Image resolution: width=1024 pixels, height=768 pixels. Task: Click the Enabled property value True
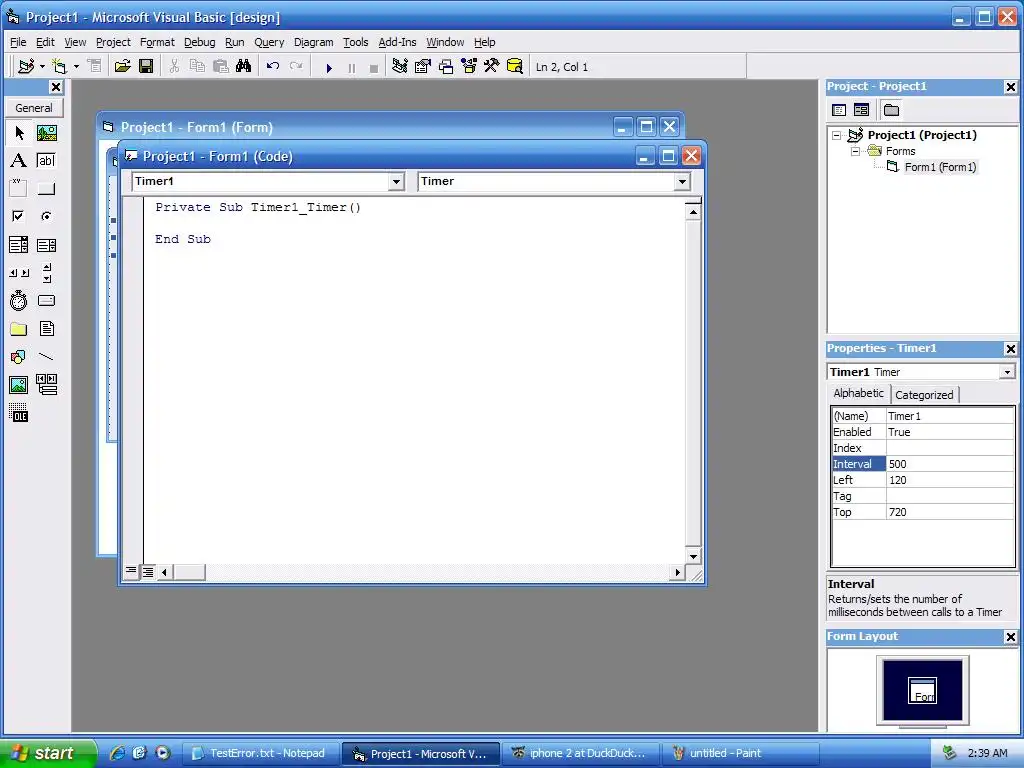[x=950, y=432]
